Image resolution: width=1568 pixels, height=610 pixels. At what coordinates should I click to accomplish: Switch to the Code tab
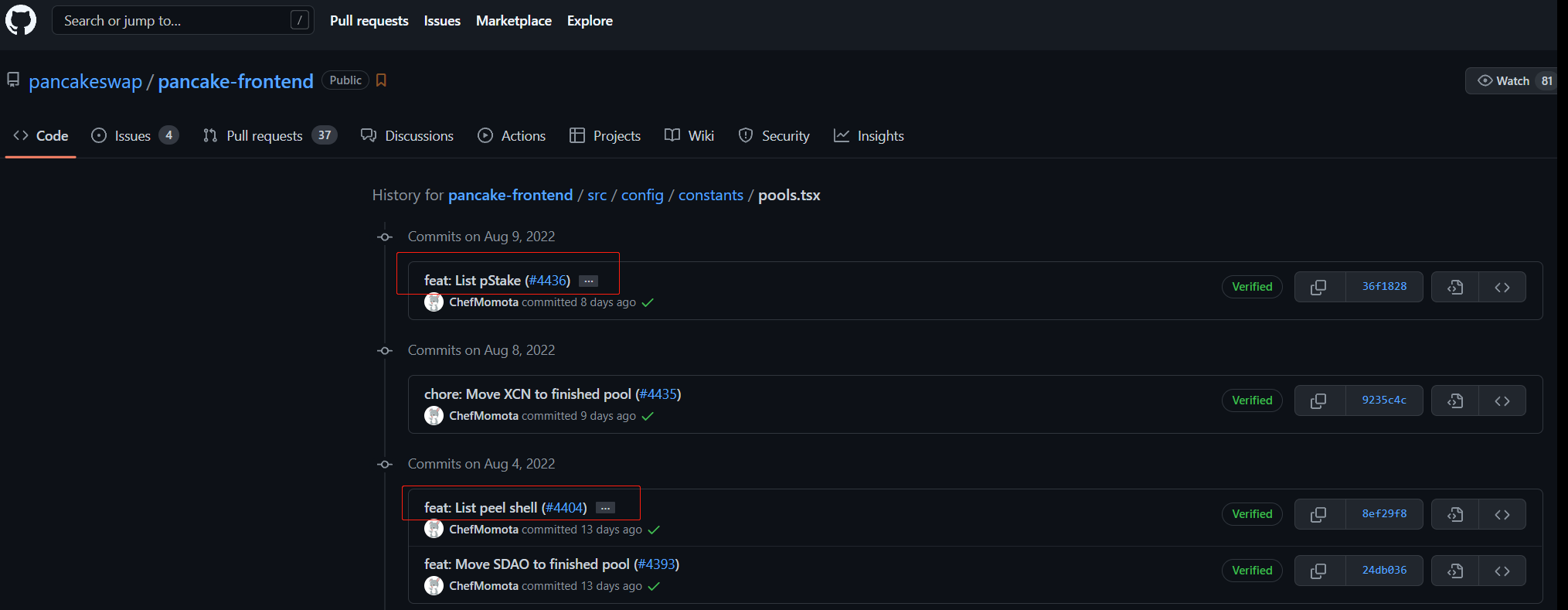point(41,135)
